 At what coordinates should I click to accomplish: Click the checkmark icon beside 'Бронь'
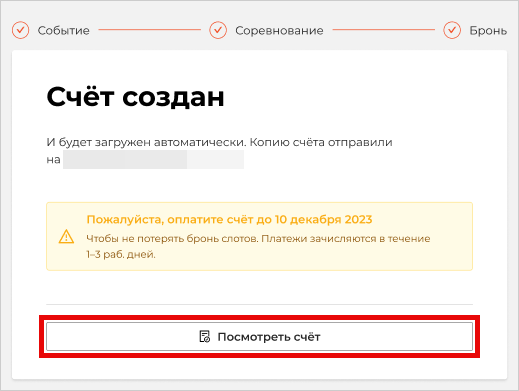(452, 30)
